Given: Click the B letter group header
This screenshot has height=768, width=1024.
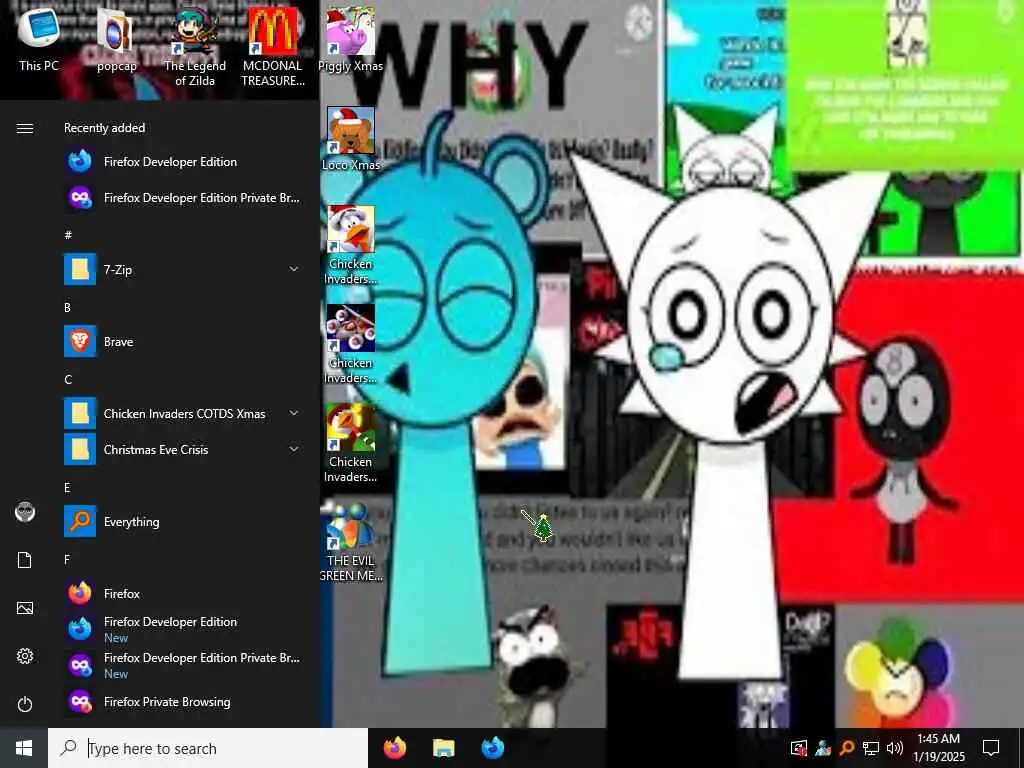Looking at the screenshot, I should point(67,307).
